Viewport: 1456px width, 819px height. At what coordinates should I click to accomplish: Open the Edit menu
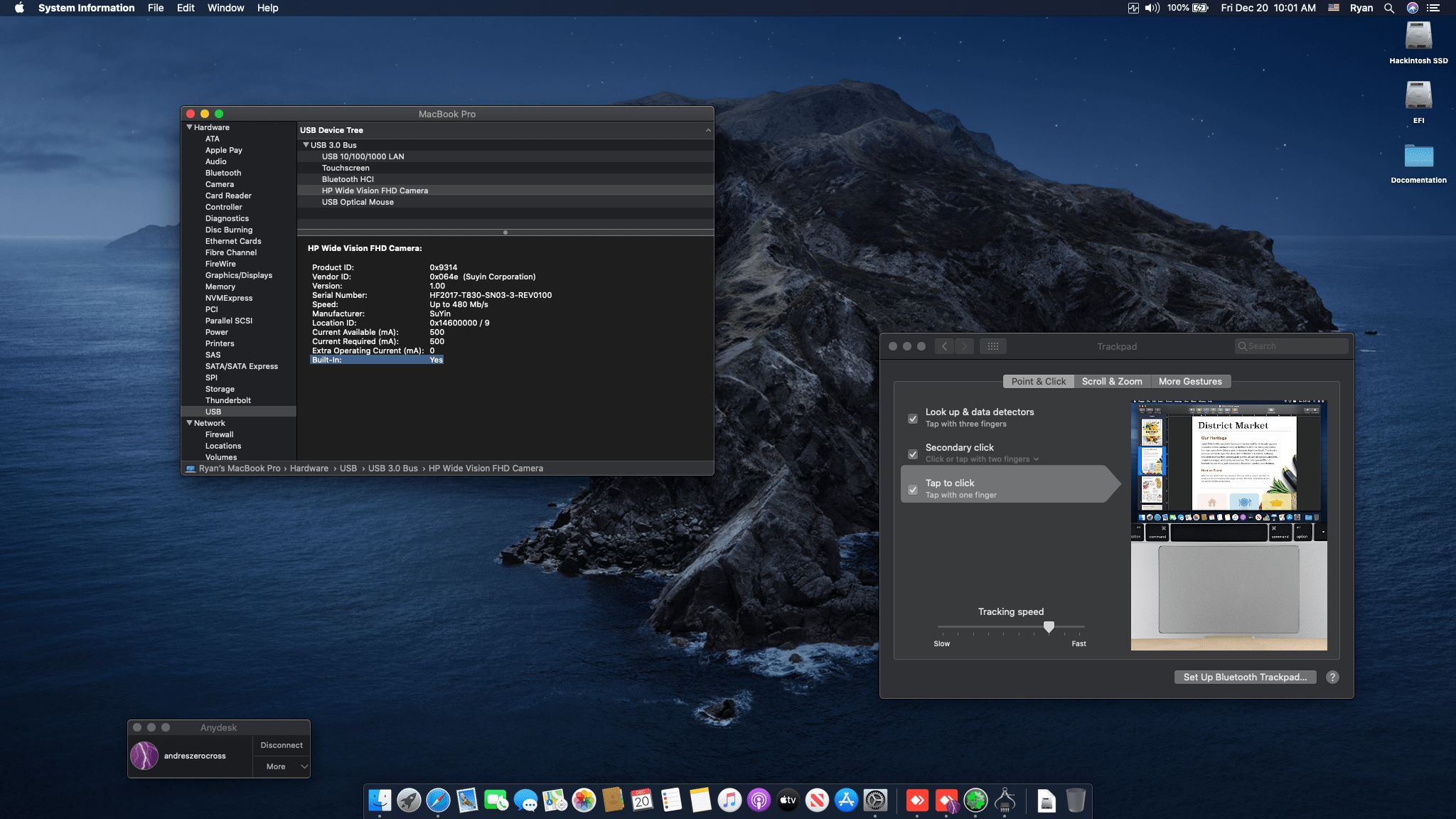(x=186, y=8)
